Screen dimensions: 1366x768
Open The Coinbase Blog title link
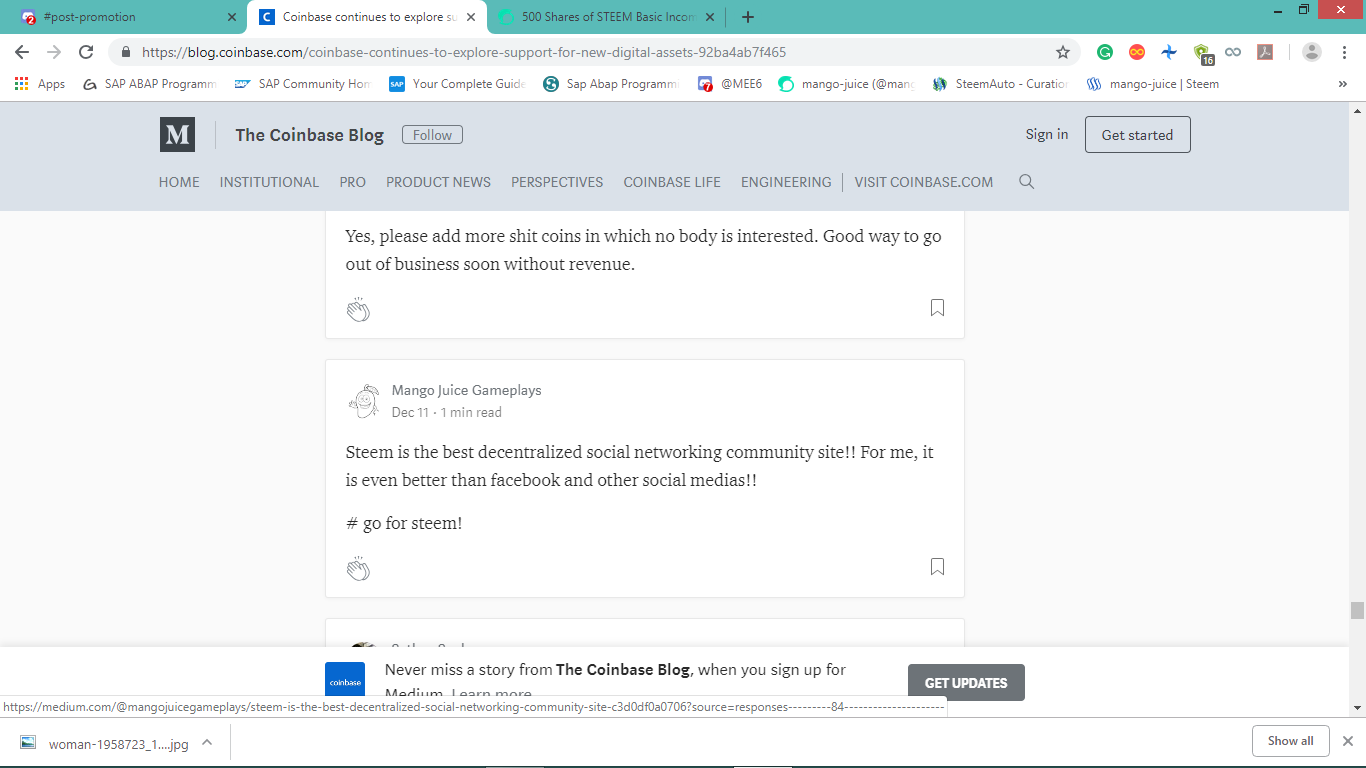tap(309, 135)
